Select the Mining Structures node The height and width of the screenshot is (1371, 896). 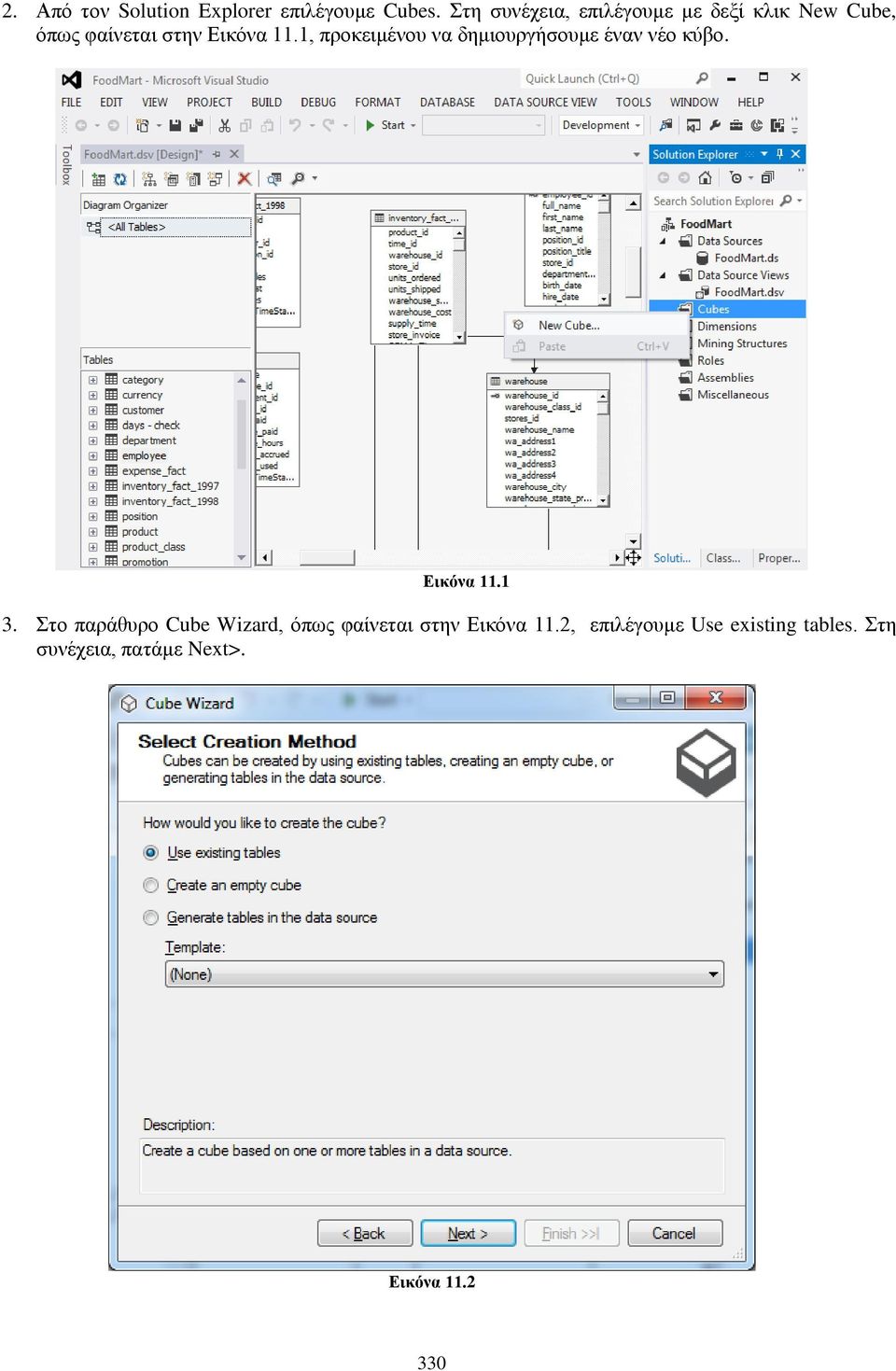[x=742, y=343]
